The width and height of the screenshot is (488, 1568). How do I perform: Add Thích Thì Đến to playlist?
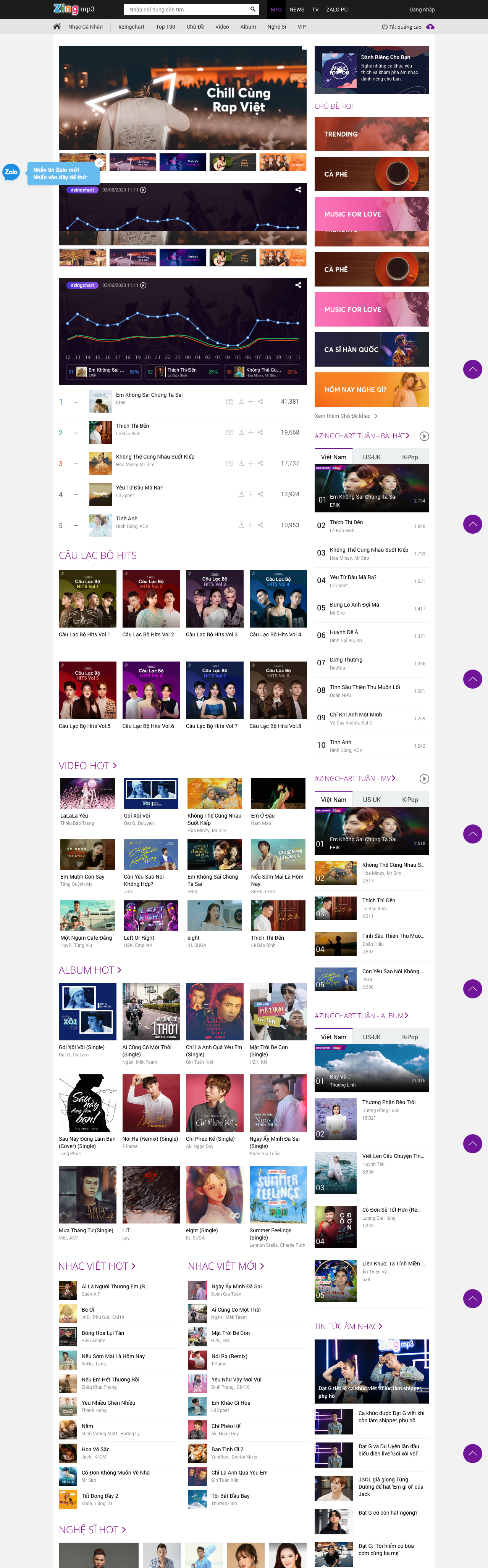point(250,433)
